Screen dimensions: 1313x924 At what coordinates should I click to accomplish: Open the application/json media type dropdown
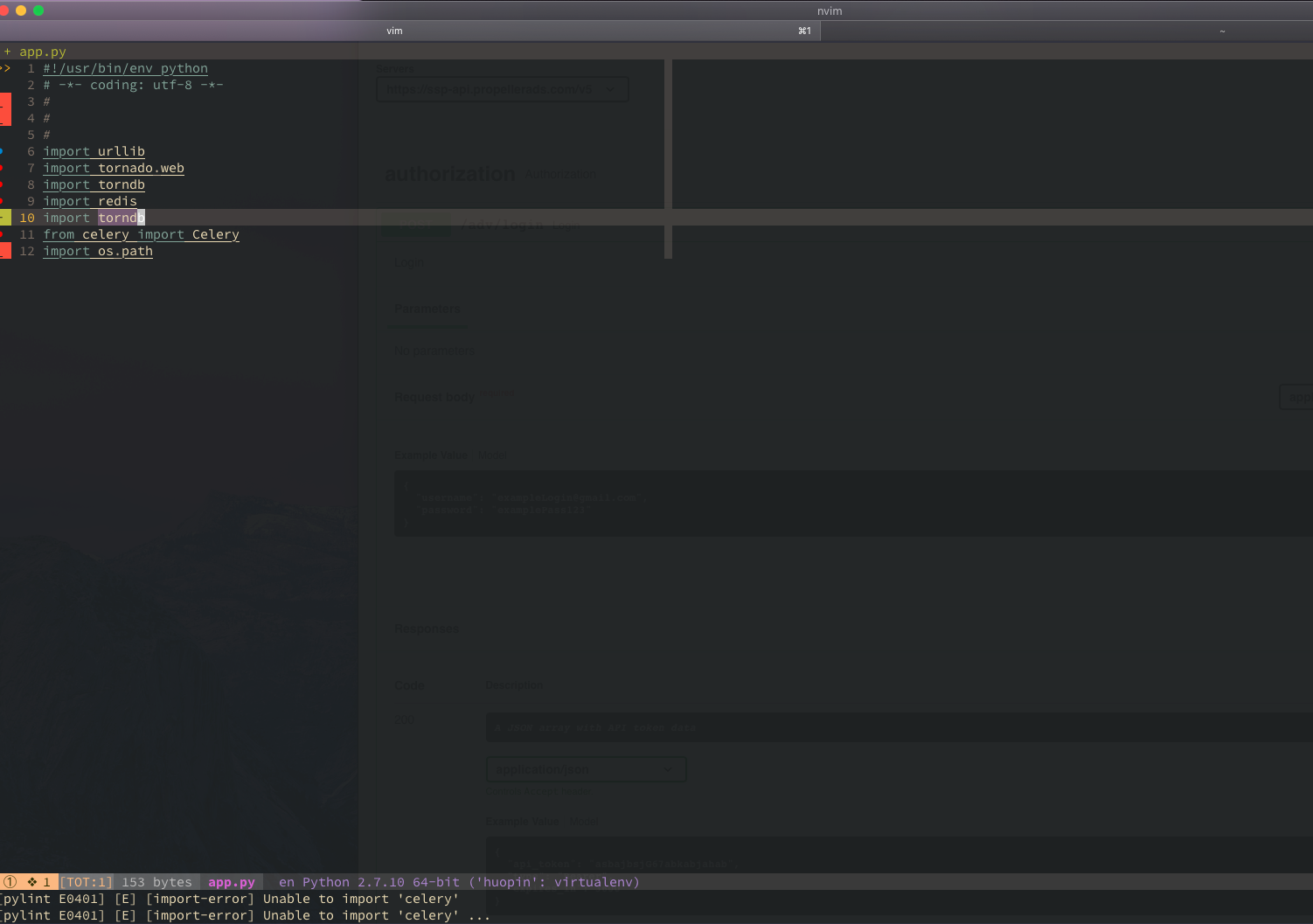[x=586, y=768]
